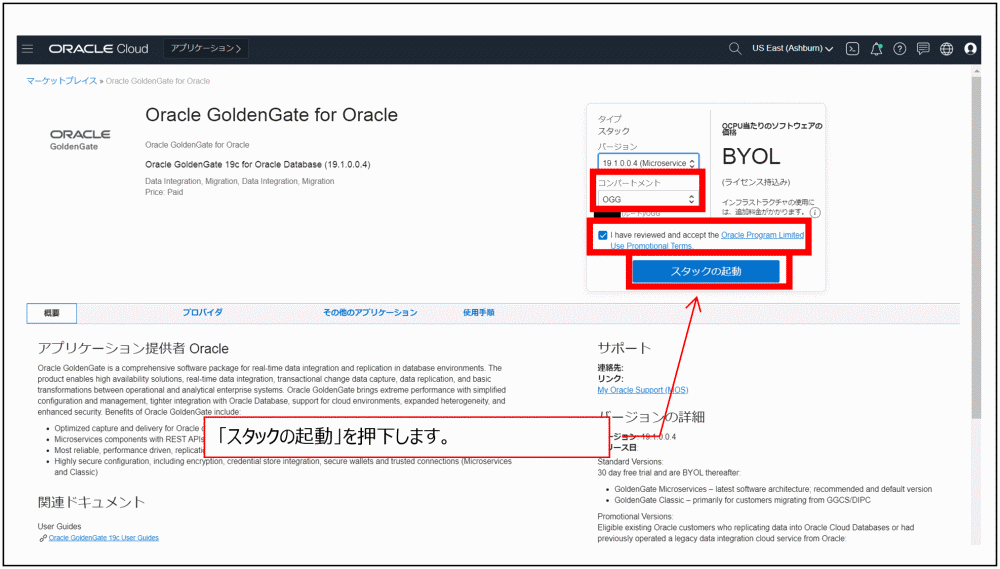1000x569 pixels.
Task: Click the 関連ドキュメント heading
Action: (92, 502)
